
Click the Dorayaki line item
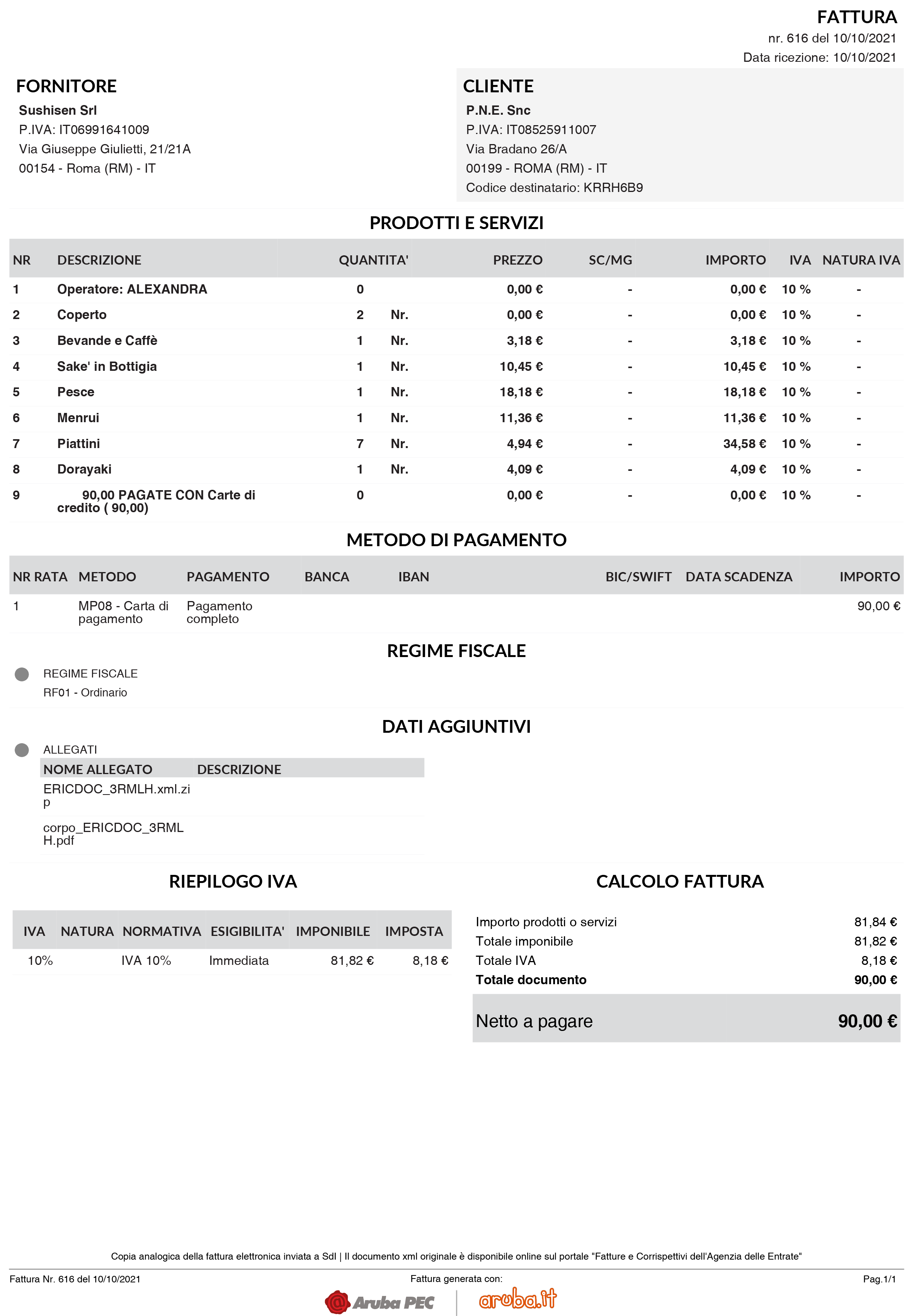click(84, 469)
